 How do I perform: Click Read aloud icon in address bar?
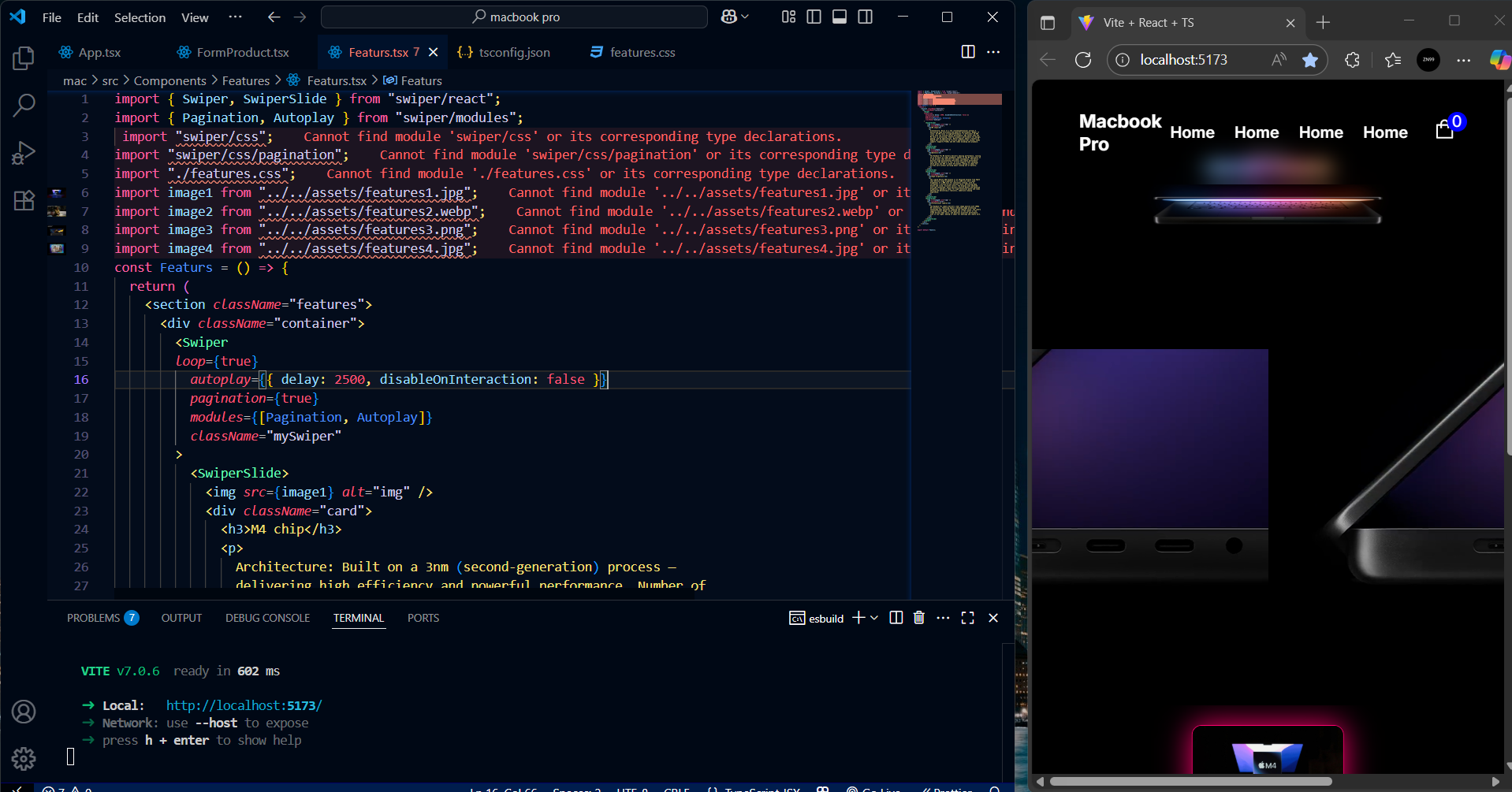point(1279,60)
